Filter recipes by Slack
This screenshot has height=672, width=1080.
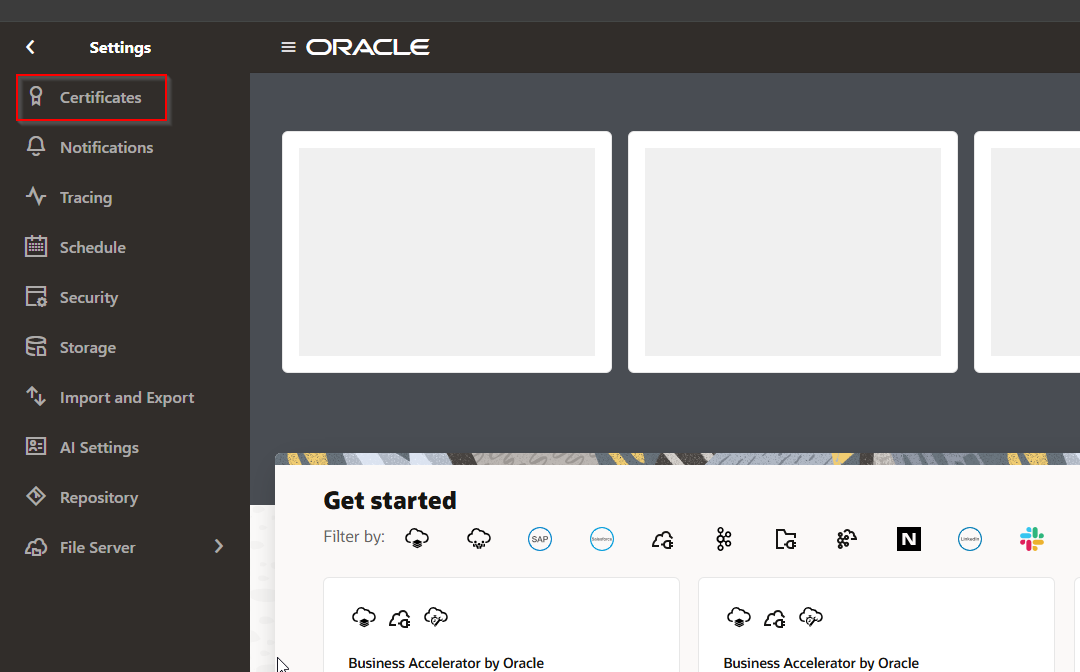tap(1032, 539)
